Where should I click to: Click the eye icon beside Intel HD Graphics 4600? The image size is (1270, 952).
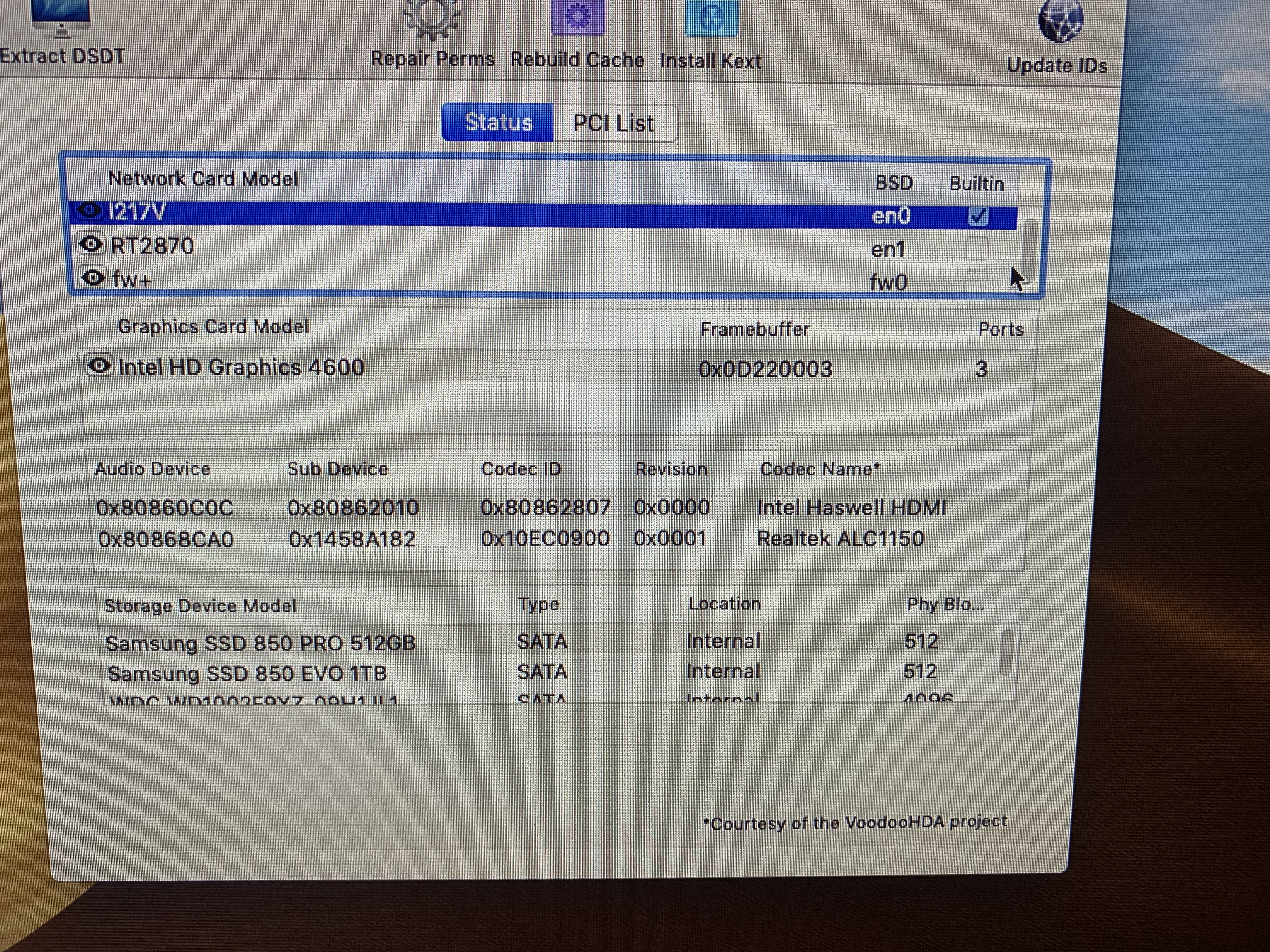pyautogui.click(x=99, y=365)
